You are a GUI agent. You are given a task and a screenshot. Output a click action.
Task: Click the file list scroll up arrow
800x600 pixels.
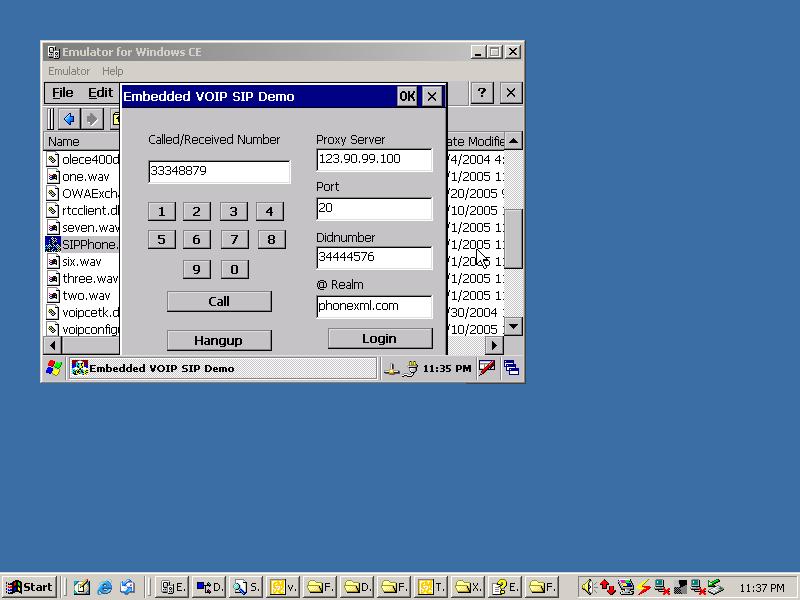513,141
